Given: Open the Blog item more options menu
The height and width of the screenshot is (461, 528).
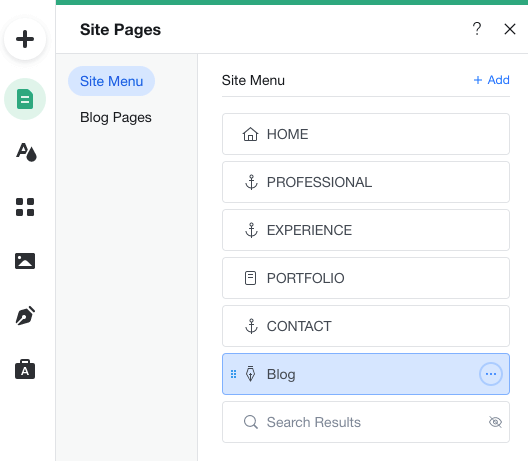Looking at the screenshot, I should [491, 374].
